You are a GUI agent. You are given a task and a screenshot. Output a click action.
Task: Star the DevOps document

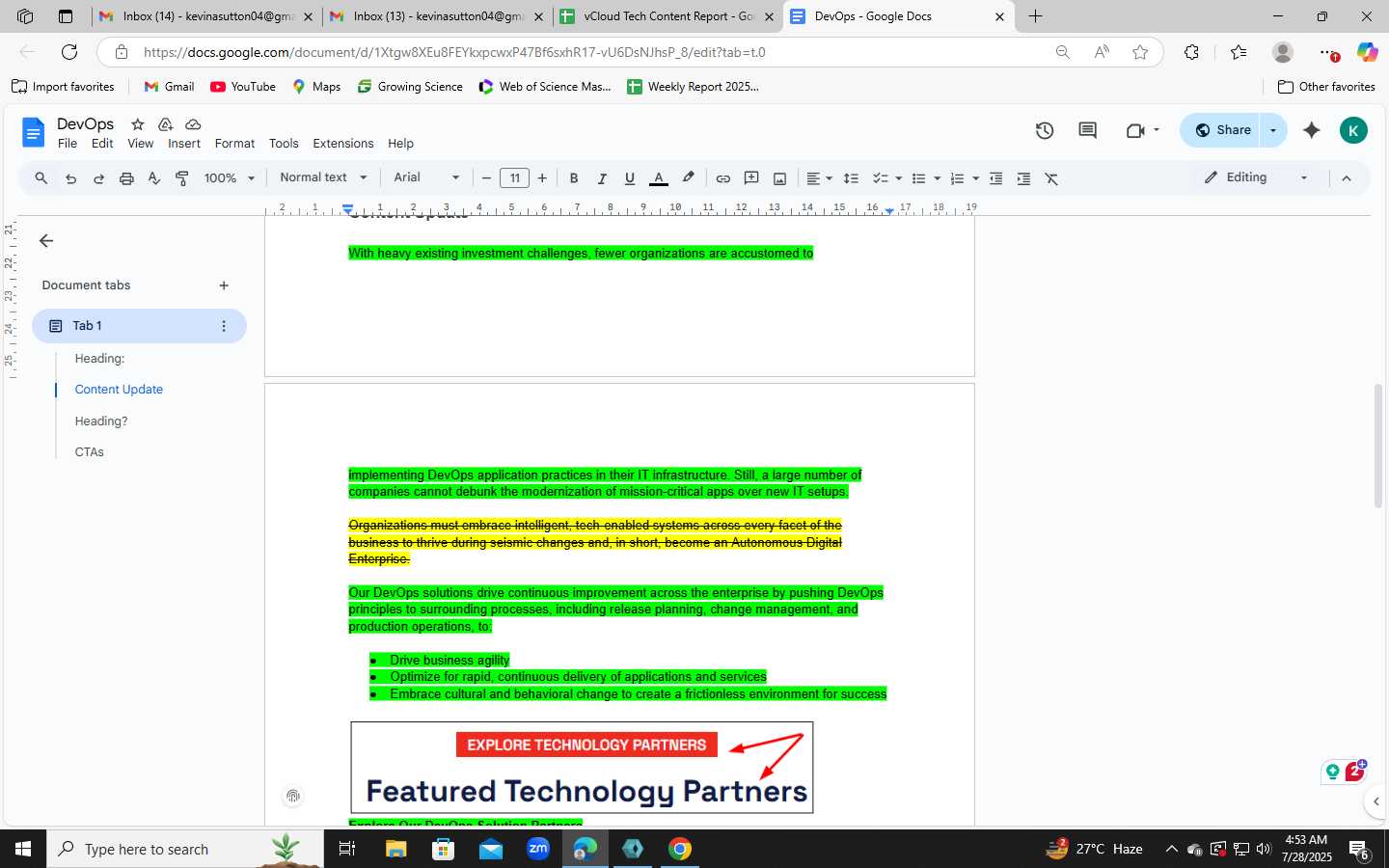[138, 124]
